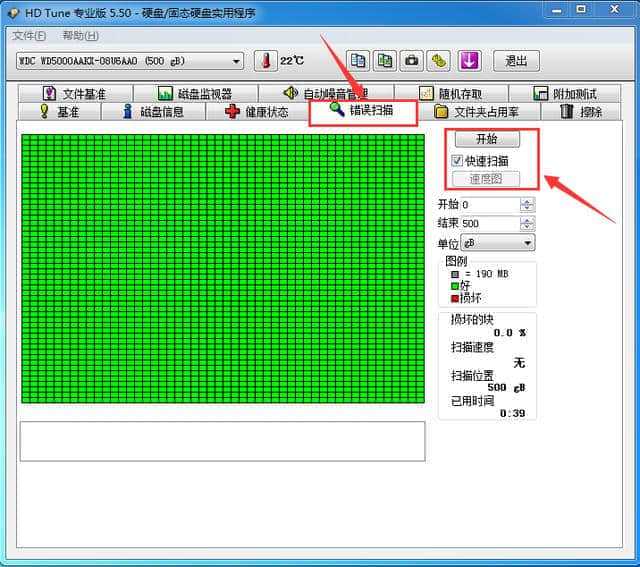640x567 pixels.
Task: Click the empty log box below the grid
Action: [222, 441]
